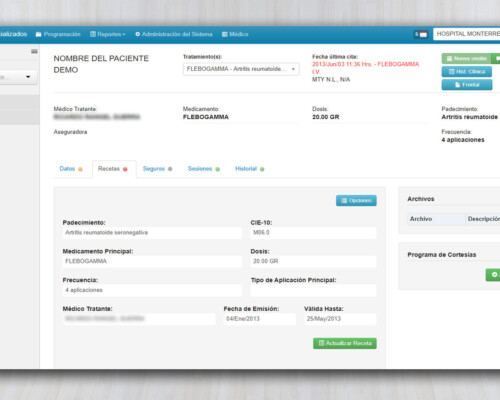Open the Programación menu
Image resolution: width=500 pixels, height=400 pixels.
coord(58,34)
